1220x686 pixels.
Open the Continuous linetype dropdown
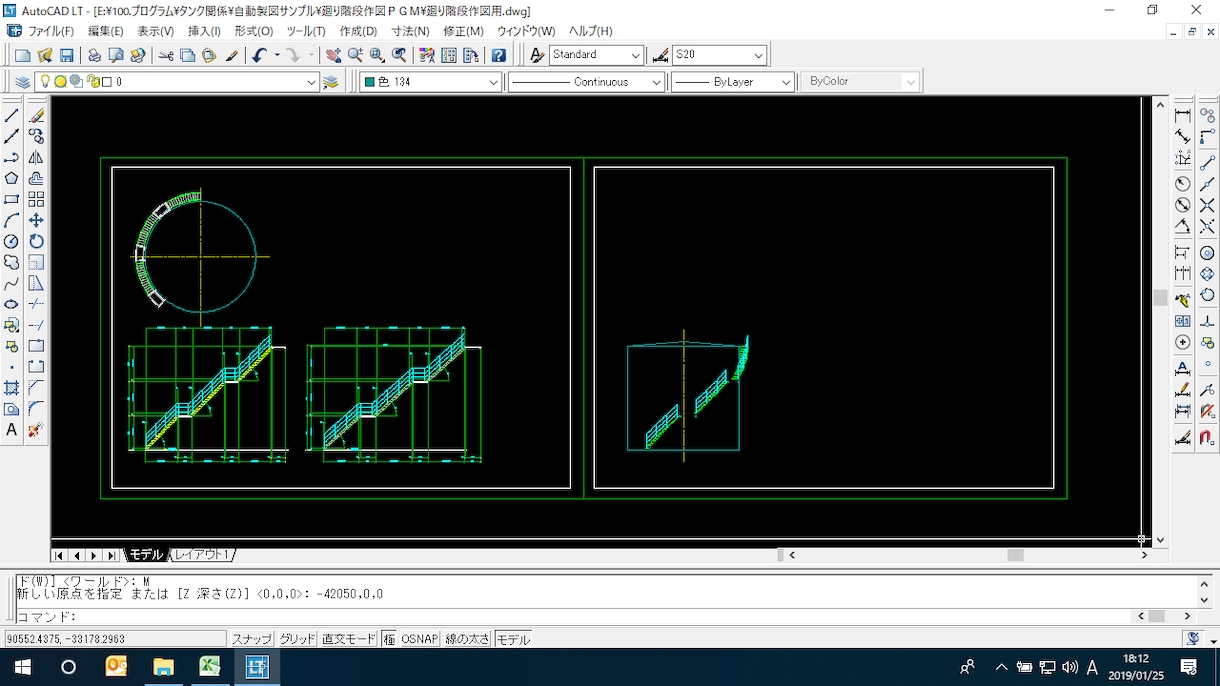click(586, 82)
